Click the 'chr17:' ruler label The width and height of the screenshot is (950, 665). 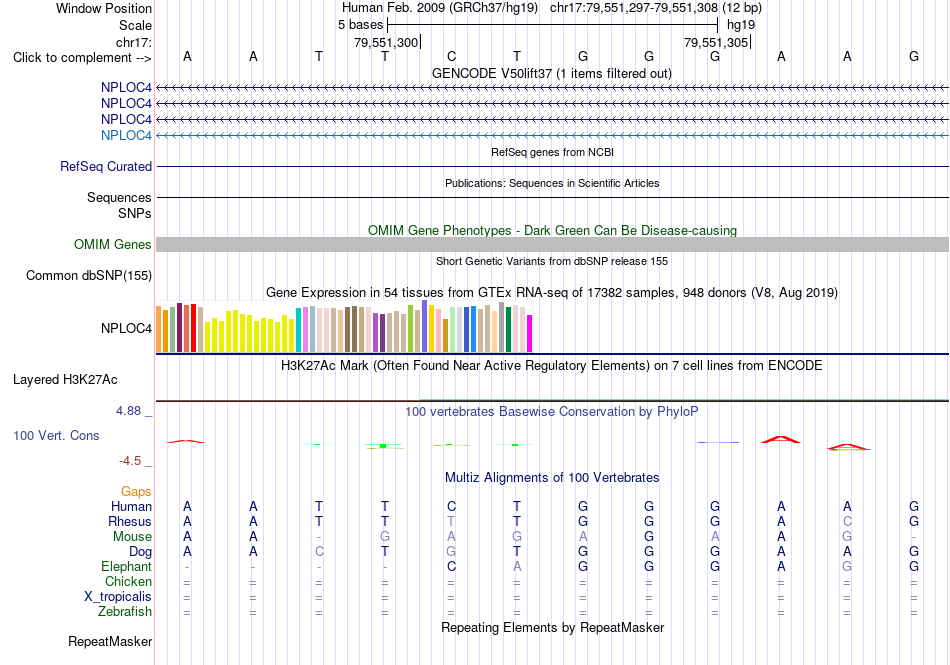pyautogui.click(x=133, y=42)
